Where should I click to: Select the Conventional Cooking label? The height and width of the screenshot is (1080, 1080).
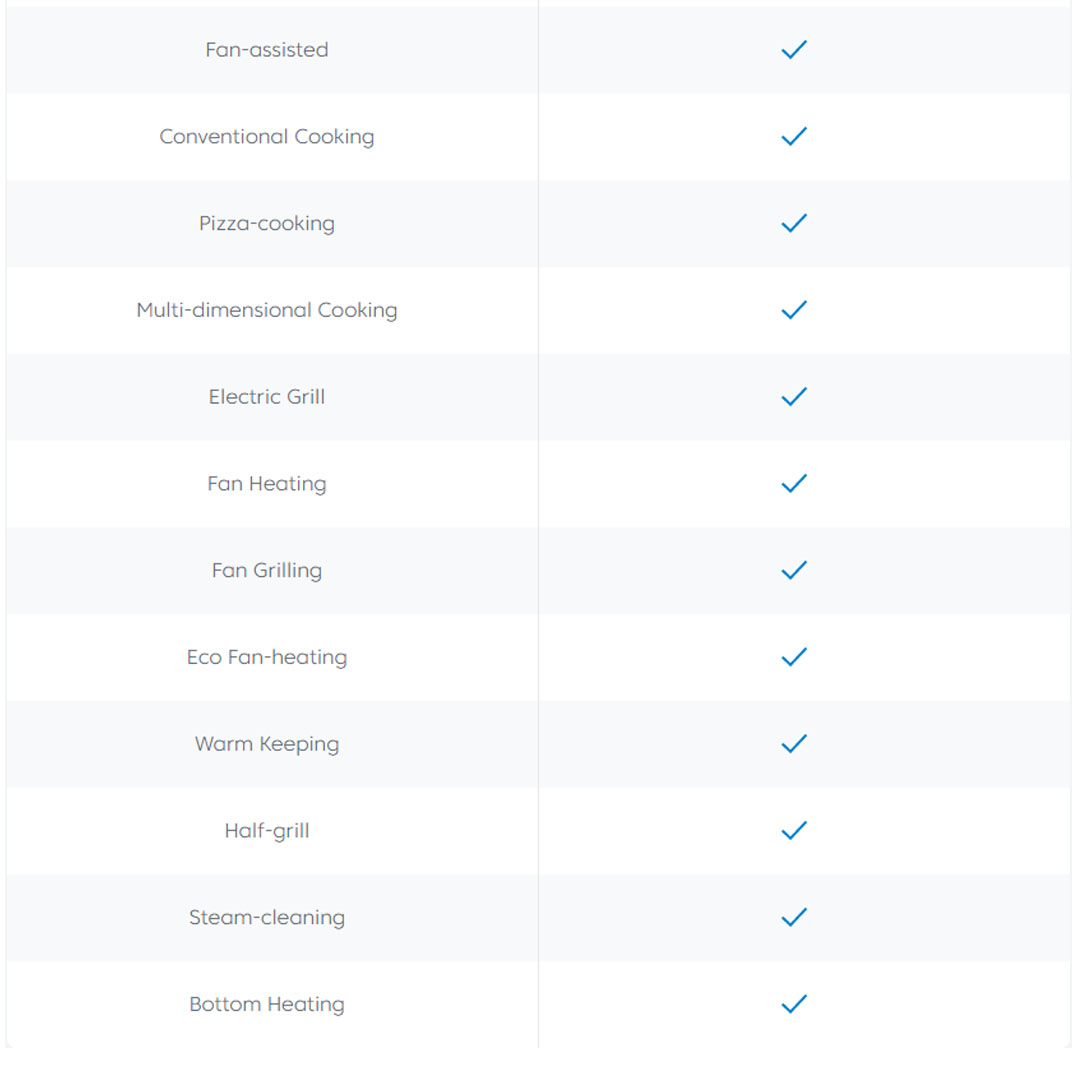pos(267,137)
